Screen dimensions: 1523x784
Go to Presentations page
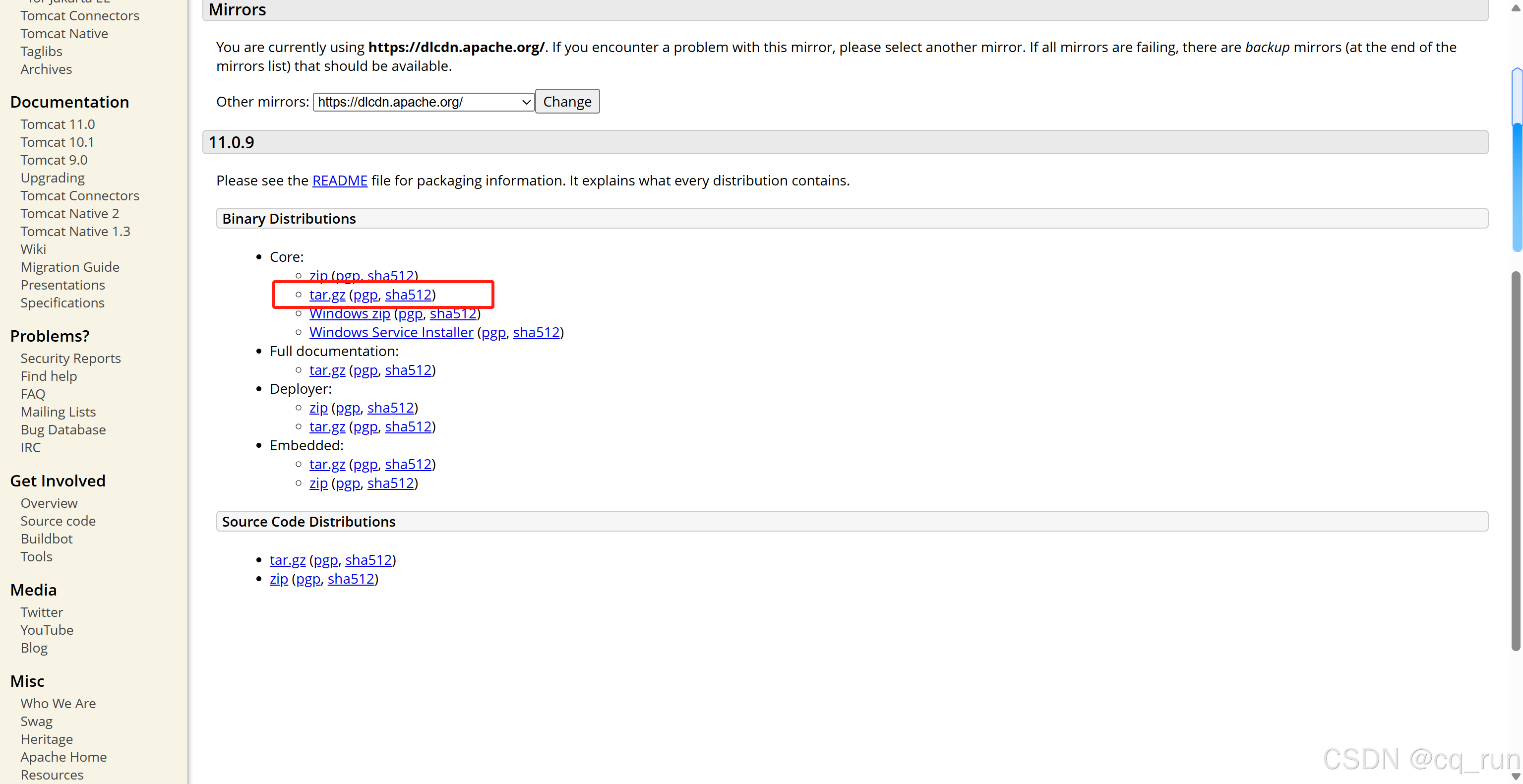coord(62,285)
